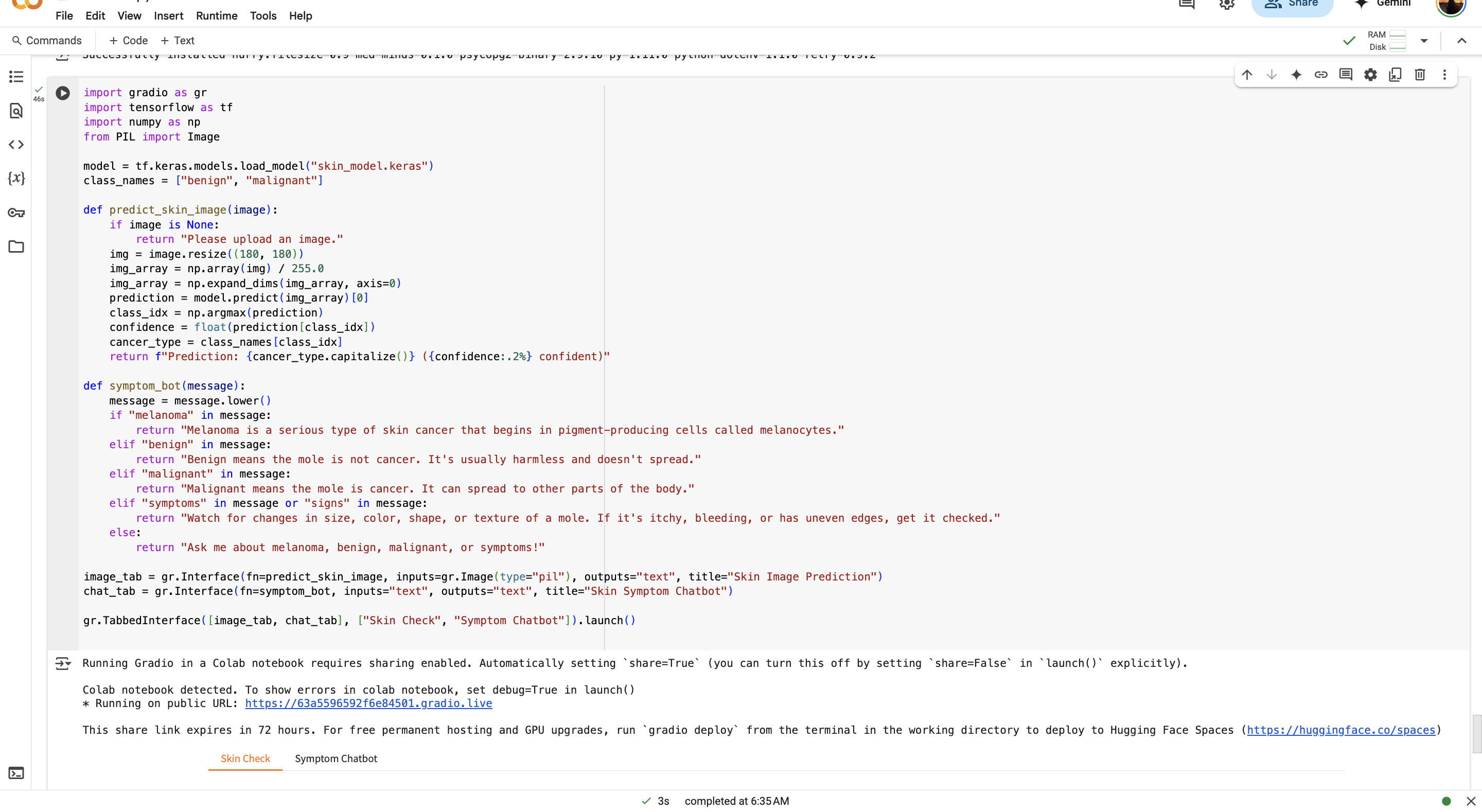Open the table of contents sidebar
The image size is (1482, 812).
pos(16,77)
